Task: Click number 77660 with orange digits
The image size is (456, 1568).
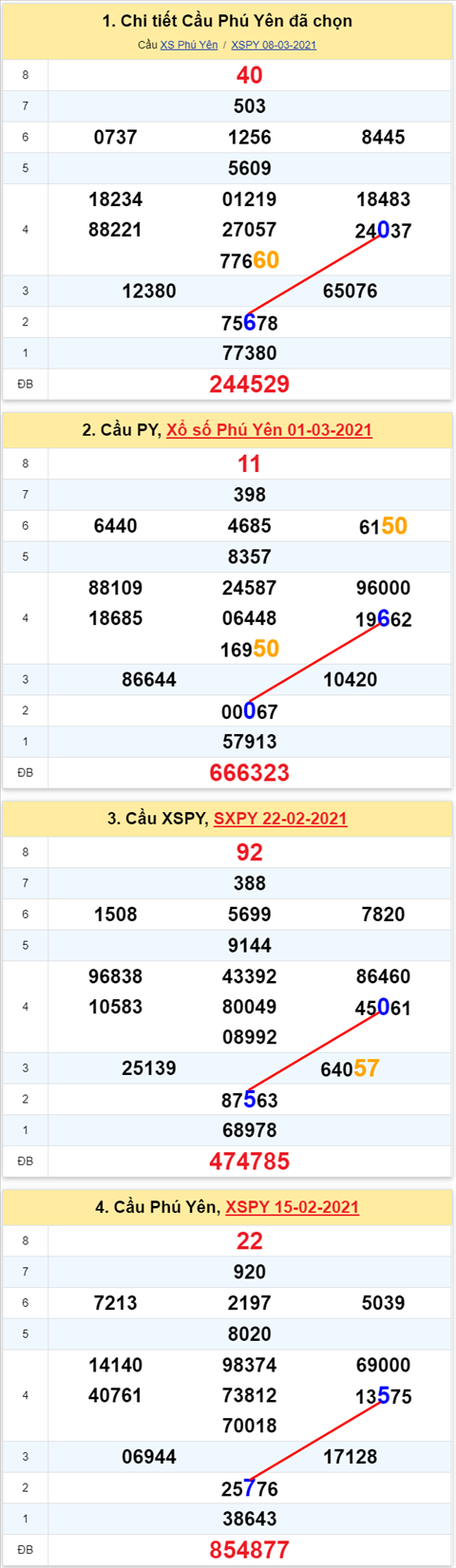Action: coord(250,260)
